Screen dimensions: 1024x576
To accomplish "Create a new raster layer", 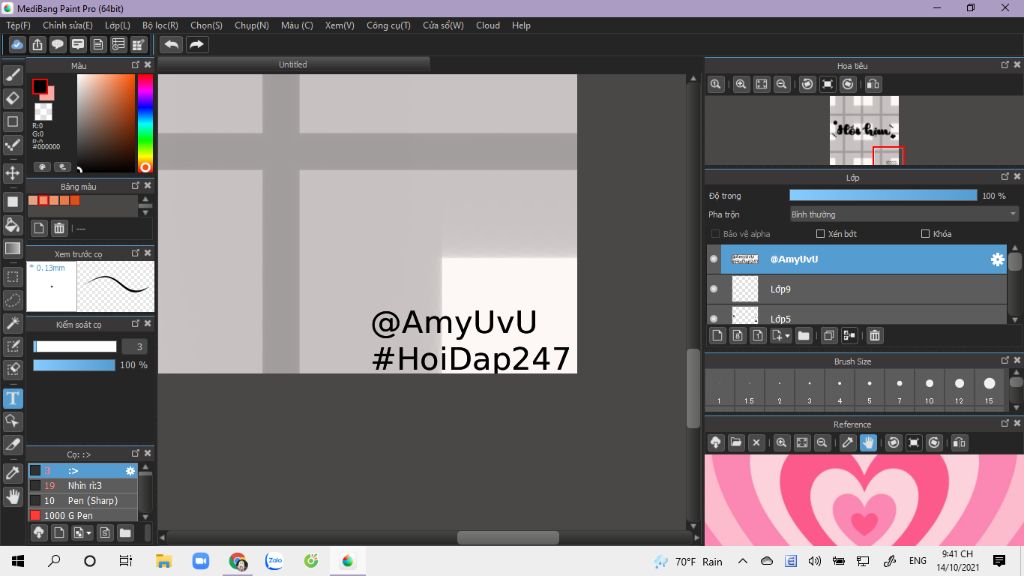I will pos(717,336).
